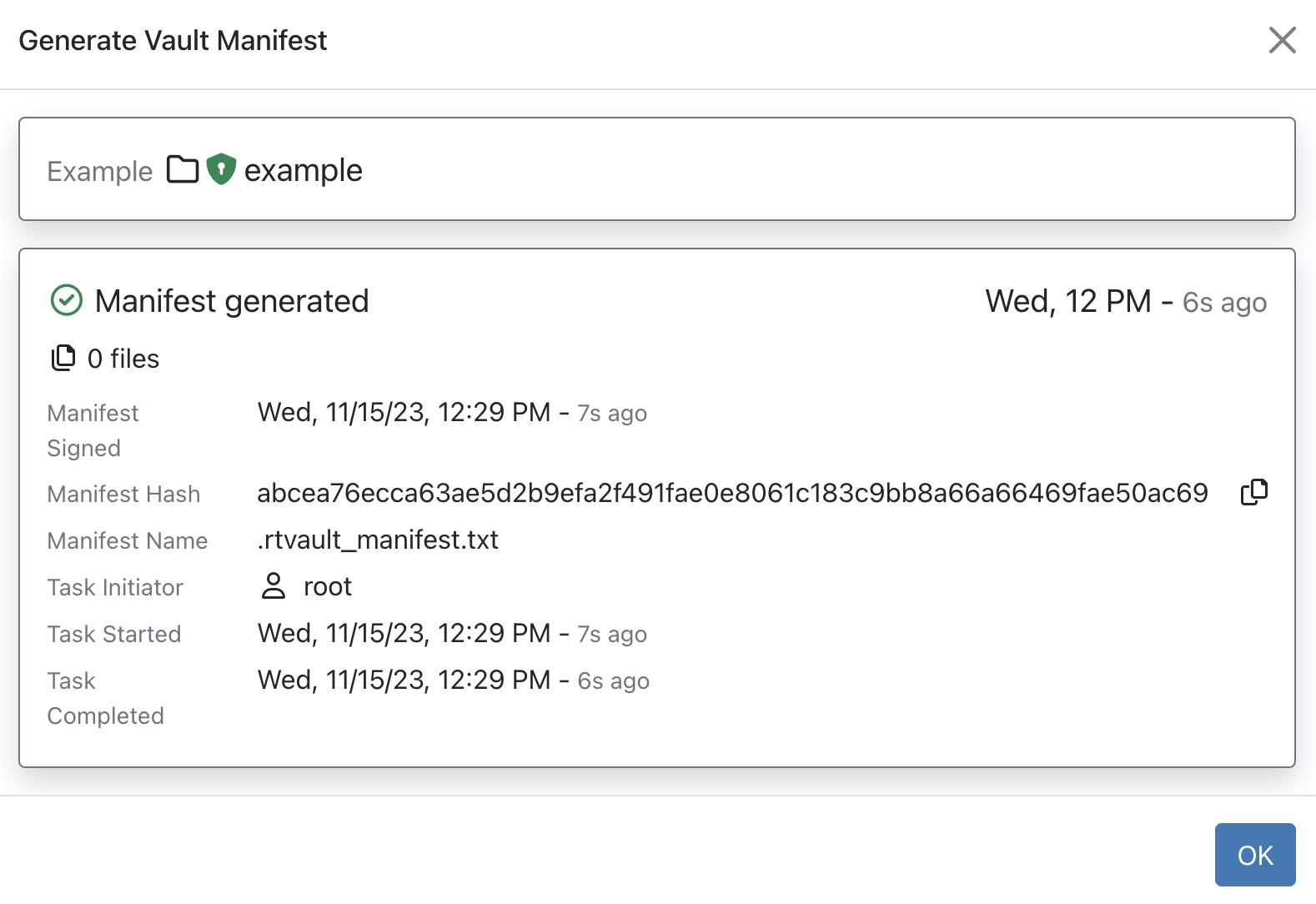Screen dimensions: 1316x904
Task: Close the Generate Vault Manifest dialog
Action: tap(1282, 40)
